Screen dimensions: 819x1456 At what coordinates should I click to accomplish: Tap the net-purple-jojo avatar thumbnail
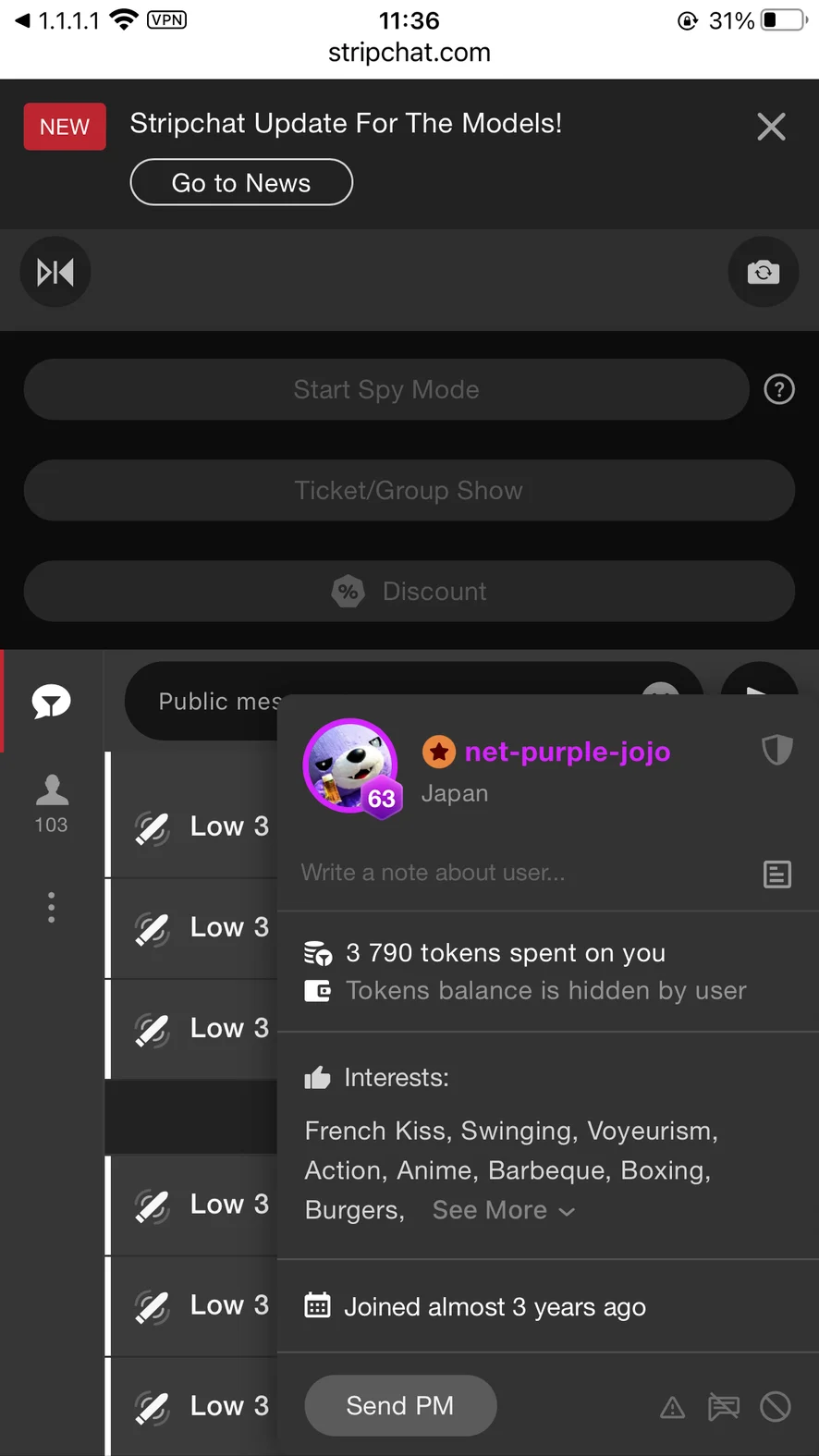click(x=350, y=765)
